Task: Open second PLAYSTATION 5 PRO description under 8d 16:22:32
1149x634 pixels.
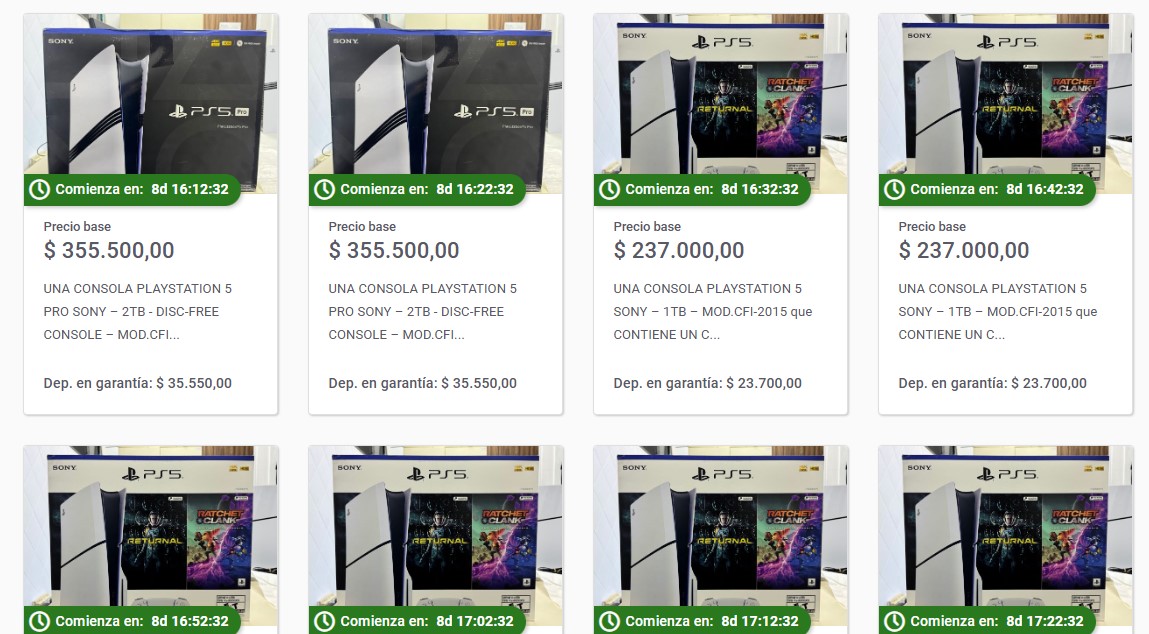Action: click(x=423, y=312)
